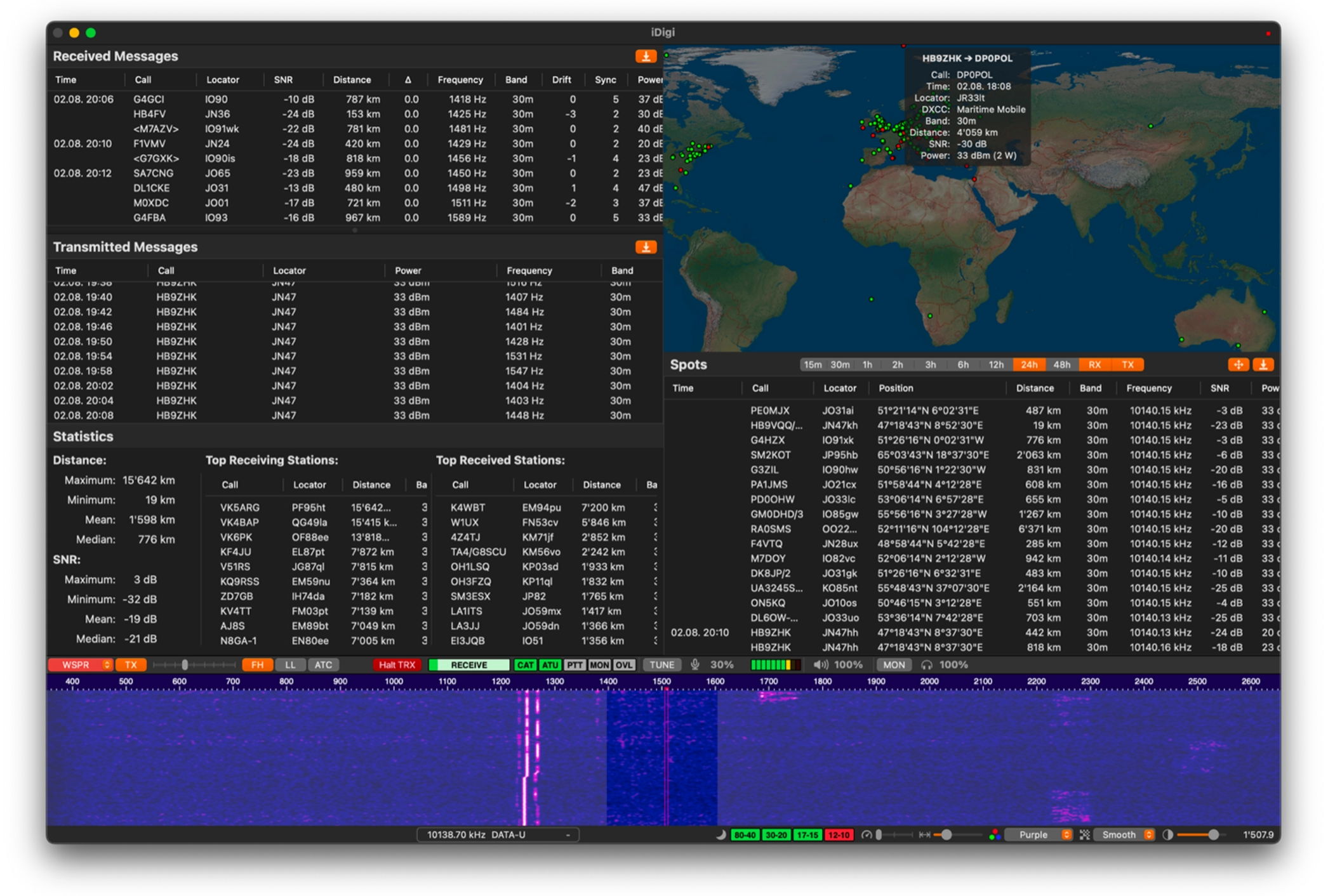Toggle the grey MON button beside headphones
The height and width of the screenshot is (896, 1328).
click(894, 665)
